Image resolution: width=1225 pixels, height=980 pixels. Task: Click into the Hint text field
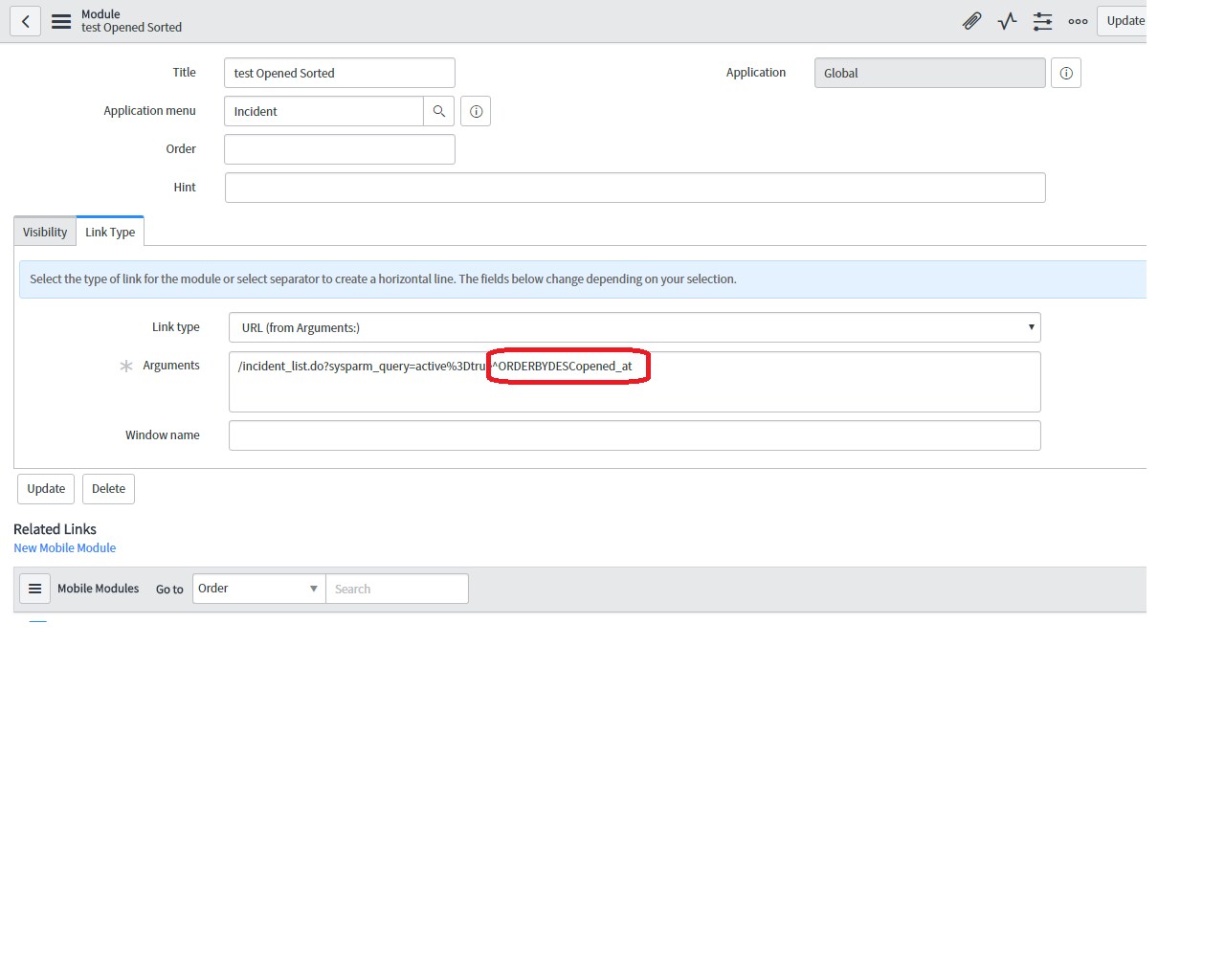point(635,188)
